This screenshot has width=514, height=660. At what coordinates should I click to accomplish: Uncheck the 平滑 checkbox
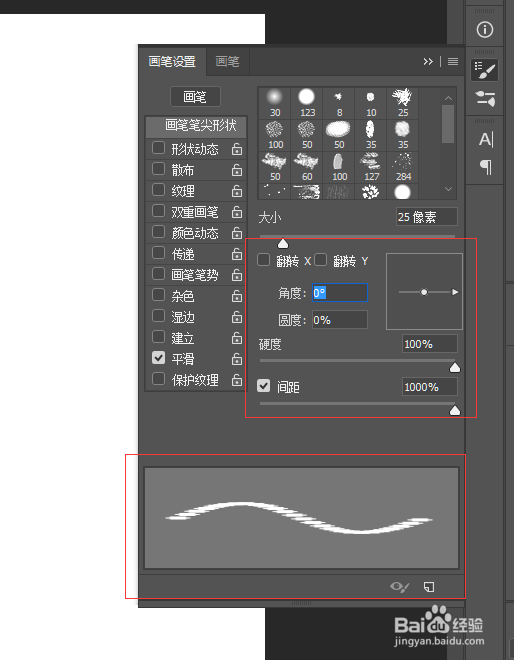pyautogui.click(x=158, y=358)
